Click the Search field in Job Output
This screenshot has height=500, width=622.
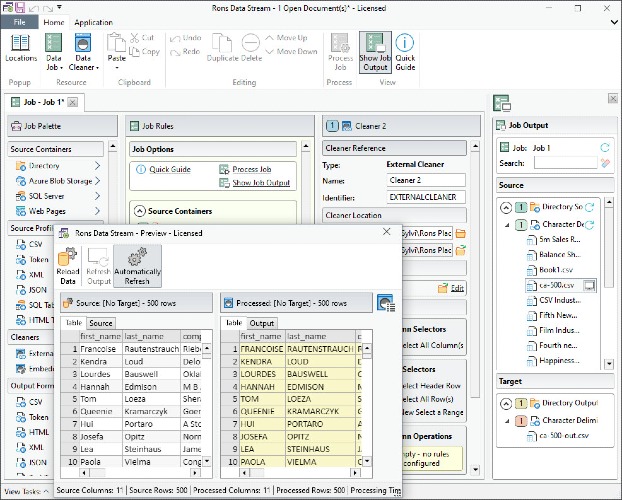tap(565, 163)
